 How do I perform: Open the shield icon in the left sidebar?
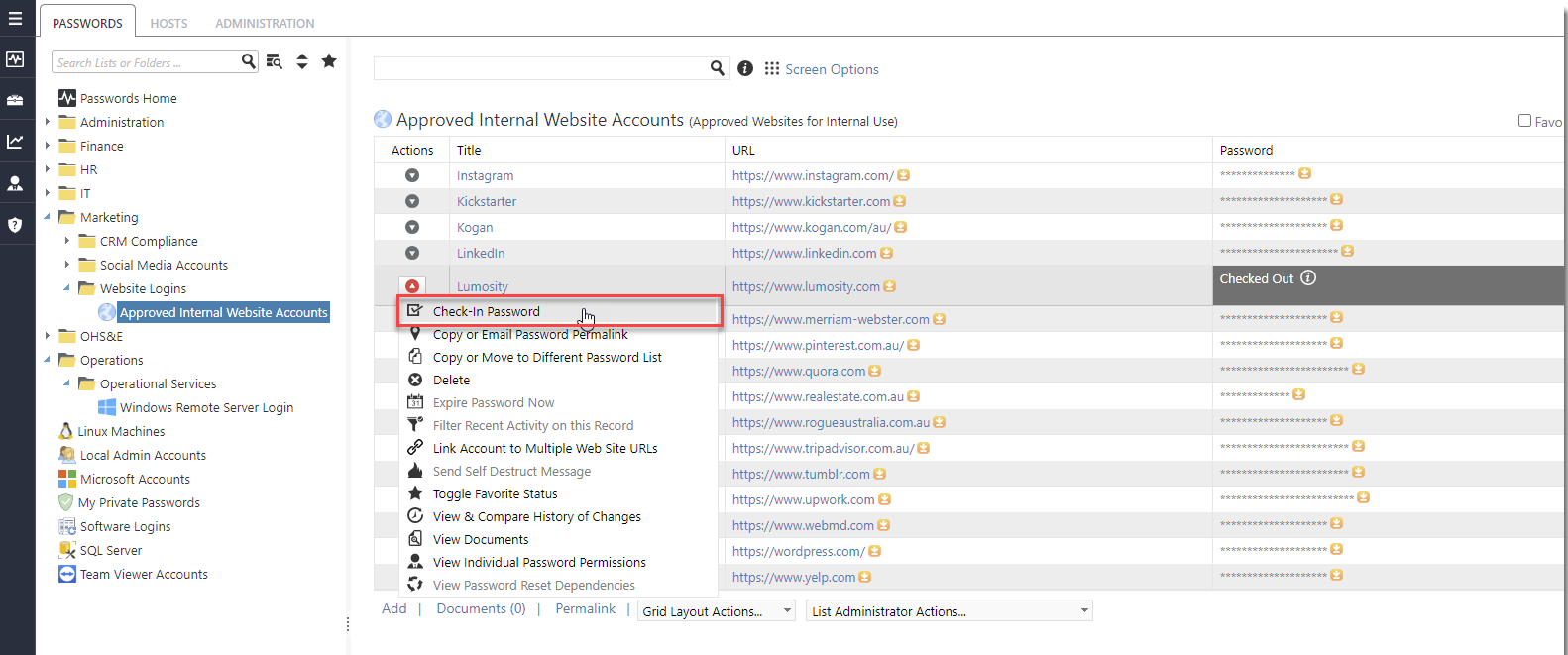coord(15,225)
